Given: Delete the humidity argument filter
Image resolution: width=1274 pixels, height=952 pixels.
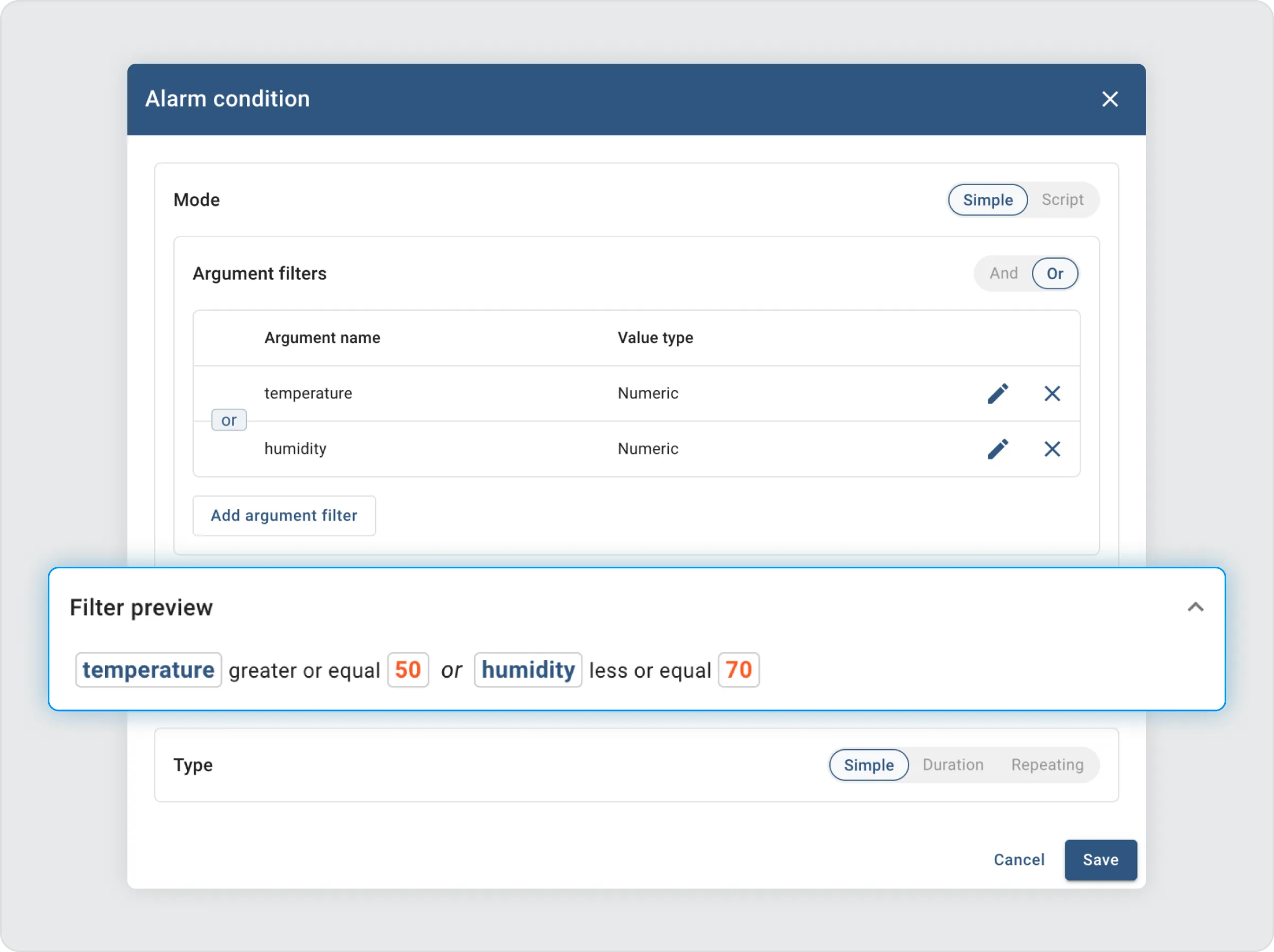Looking at the screenshot, I should tap(1052, 448).
